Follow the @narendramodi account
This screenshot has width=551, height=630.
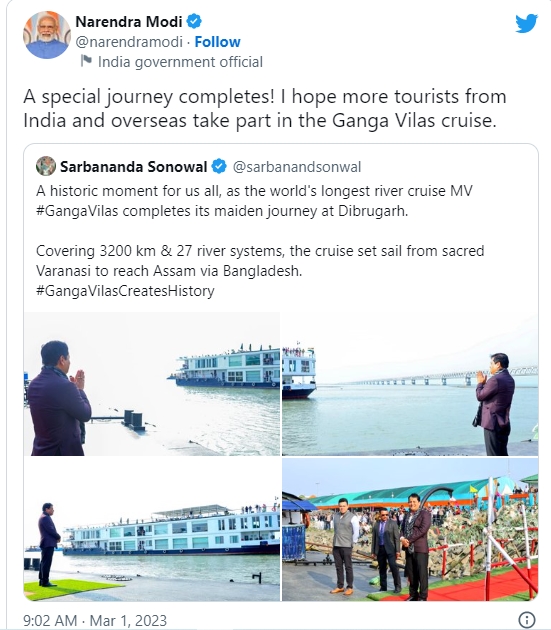pyautogui.click(x=217, y=42)
